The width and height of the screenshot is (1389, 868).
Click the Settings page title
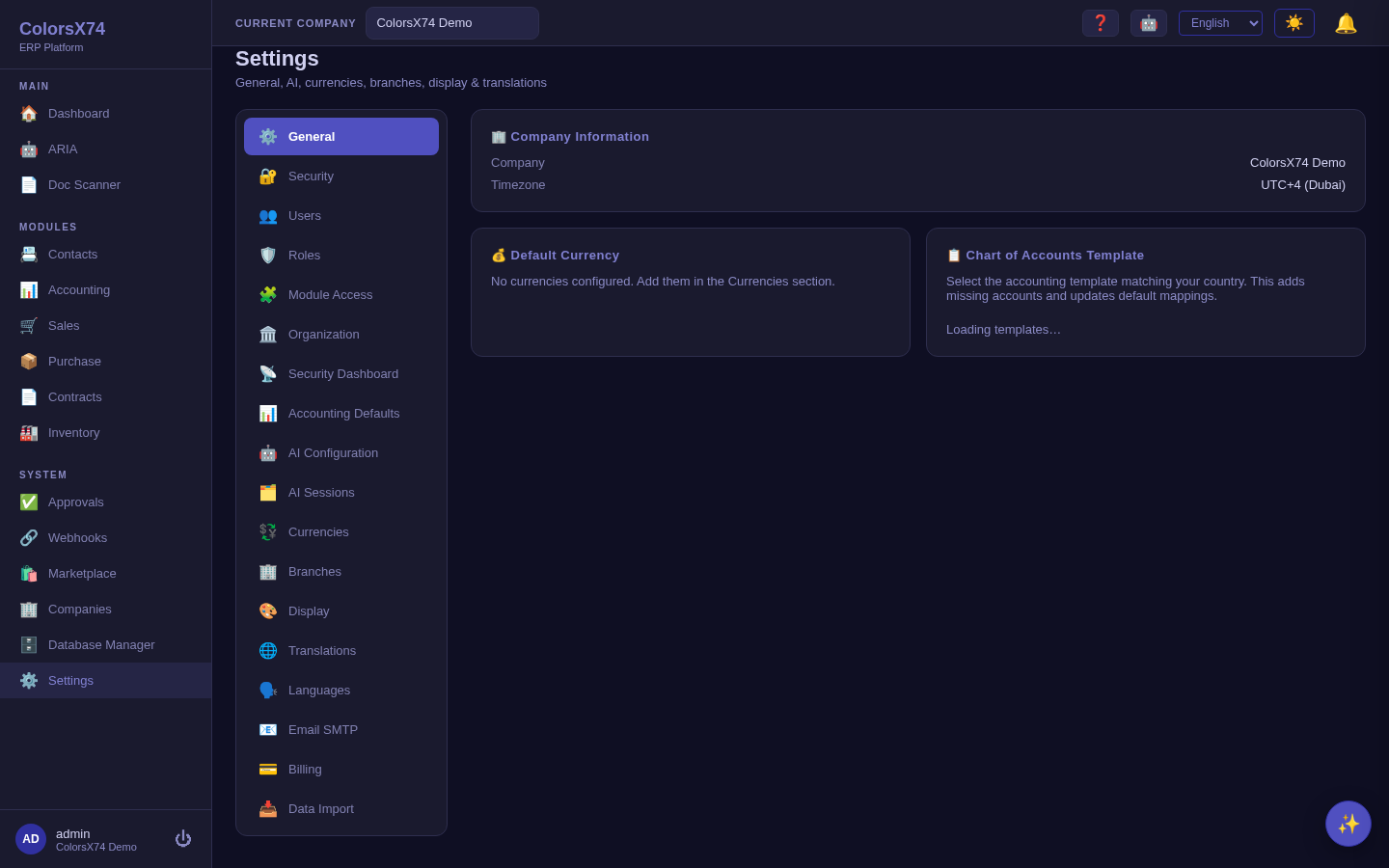coord(277,59)
